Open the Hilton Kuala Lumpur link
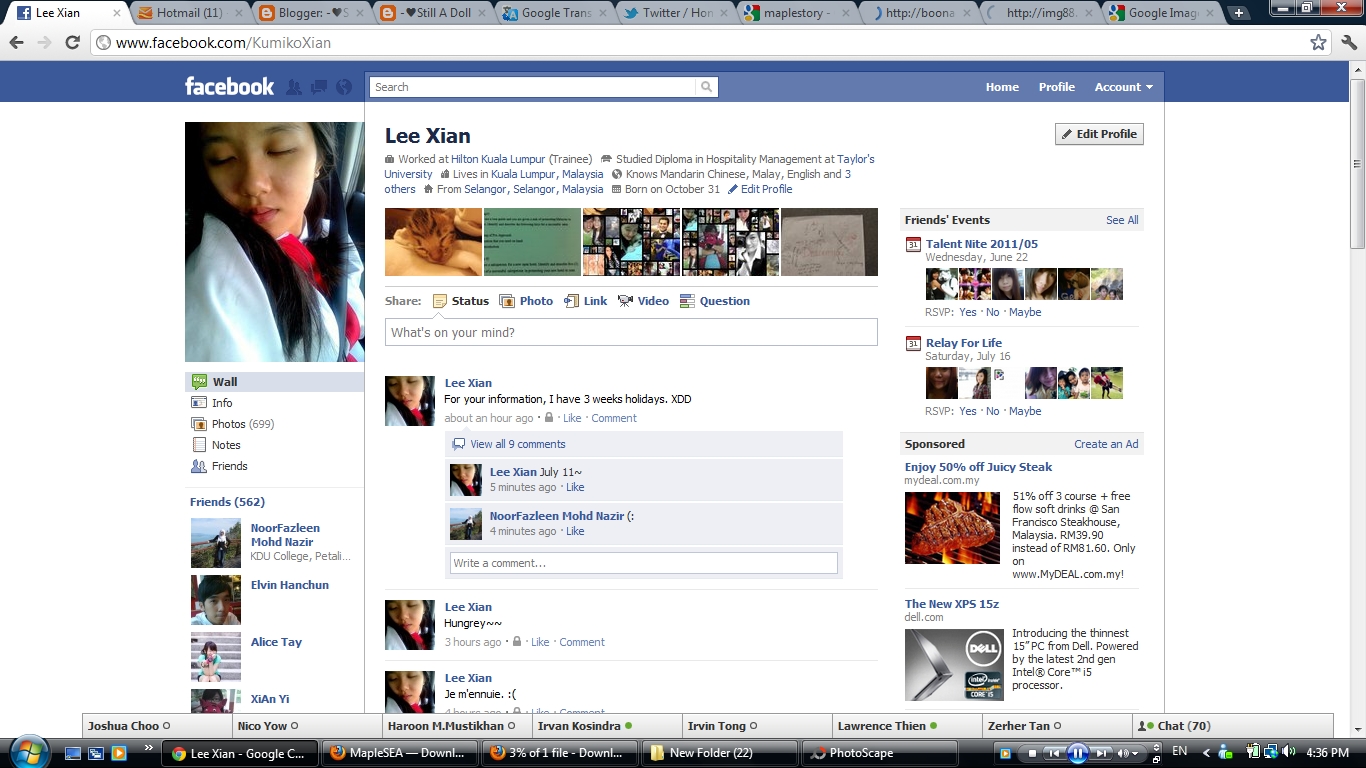This screenshot has height=768, width=1366. click(498, 159)
